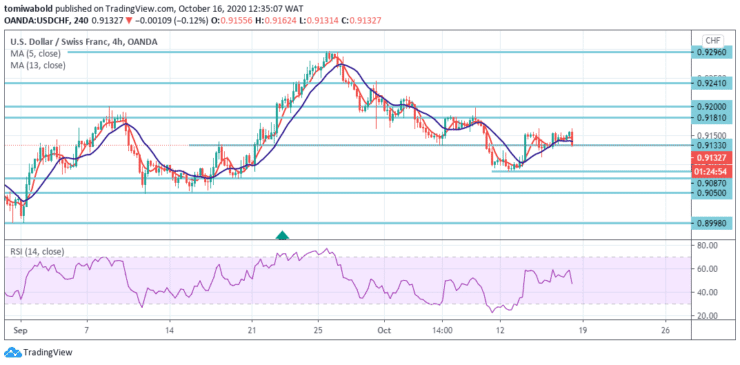Click the 26 date label on time axis

[x=665, y=330]
